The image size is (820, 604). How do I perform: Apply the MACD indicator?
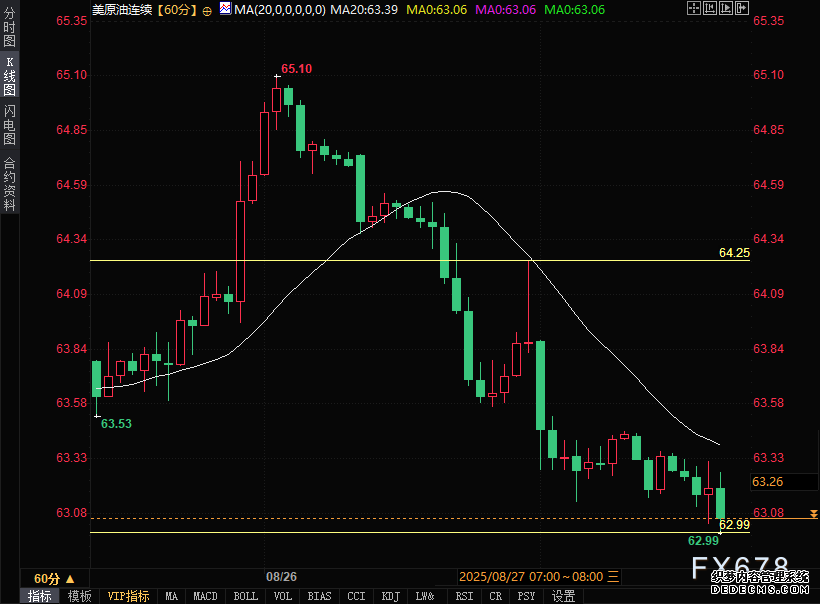click(x=205, y=596)
